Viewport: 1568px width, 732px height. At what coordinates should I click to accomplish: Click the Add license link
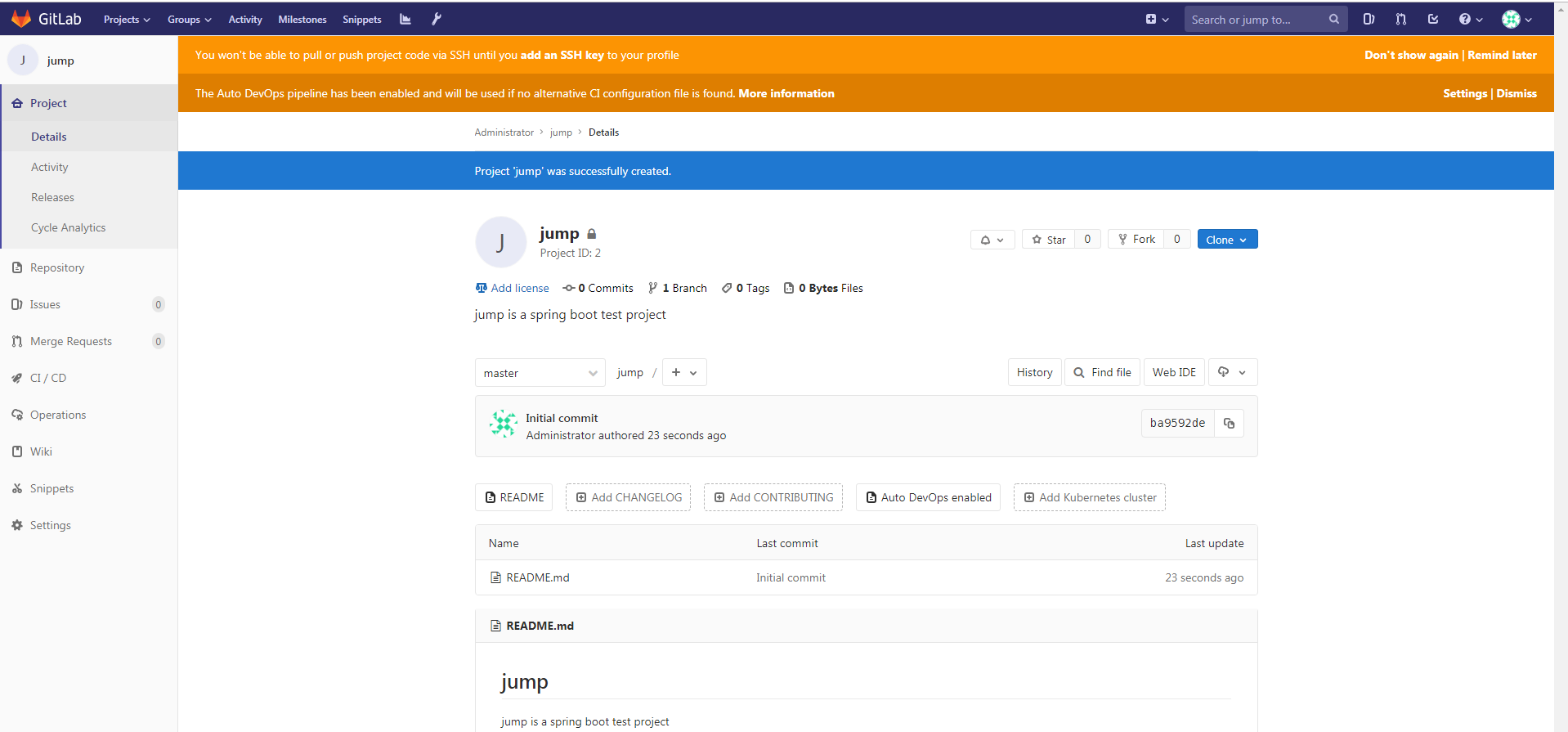tap(513, 288)
